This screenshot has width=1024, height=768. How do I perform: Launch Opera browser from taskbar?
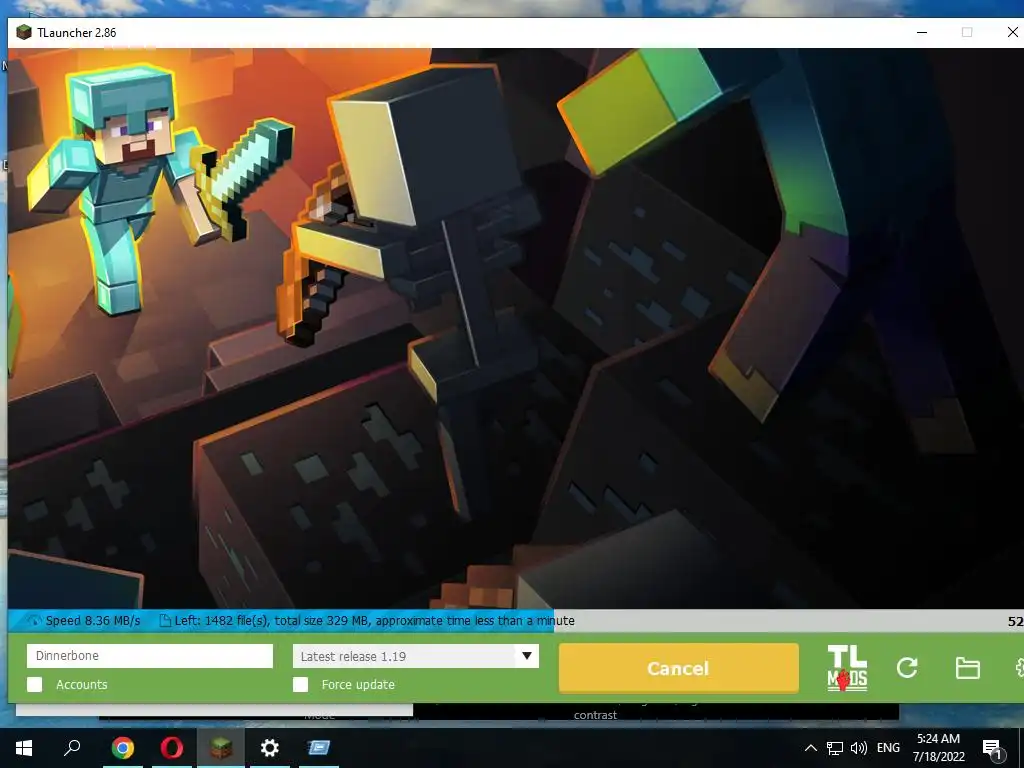pos(172,748)
